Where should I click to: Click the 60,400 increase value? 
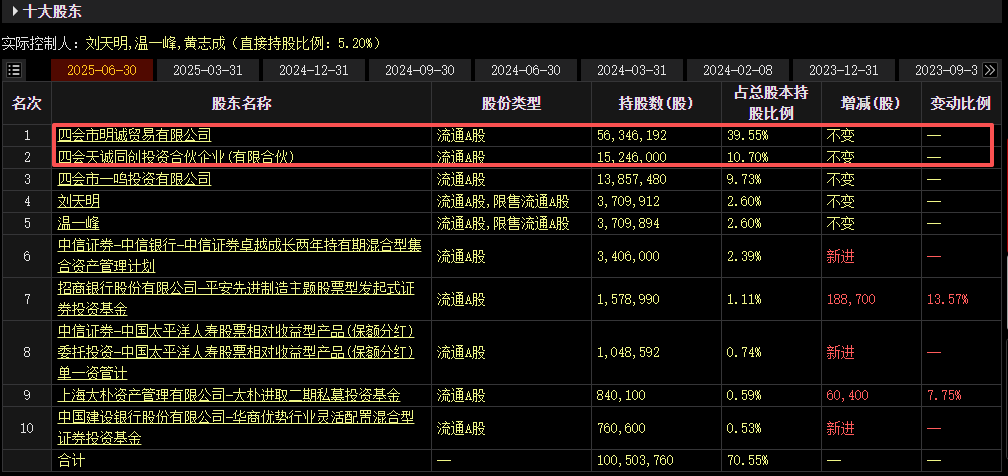point(848,395)
